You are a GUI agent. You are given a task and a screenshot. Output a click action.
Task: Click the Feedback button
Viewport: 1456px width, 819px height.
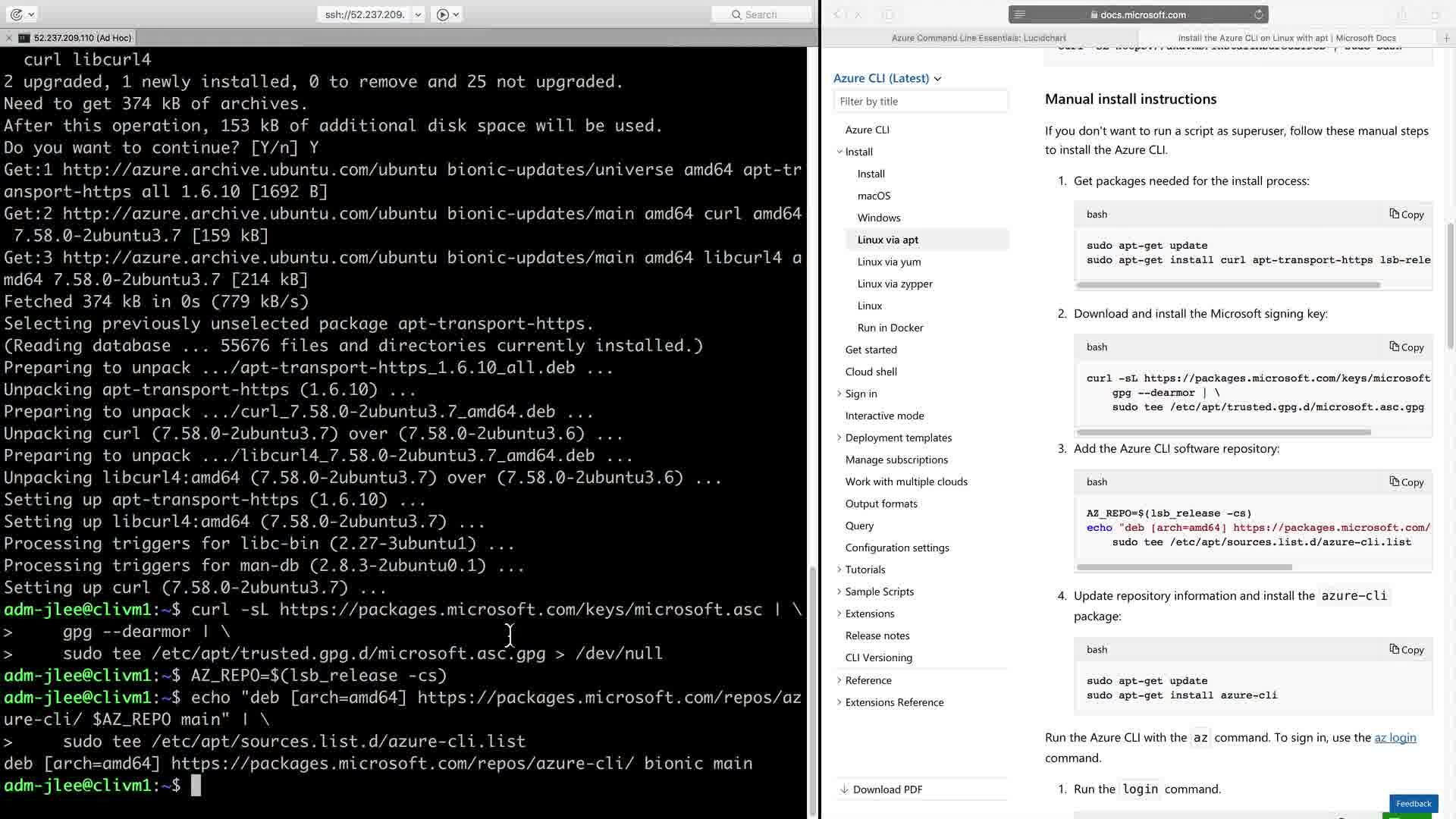1413,804
